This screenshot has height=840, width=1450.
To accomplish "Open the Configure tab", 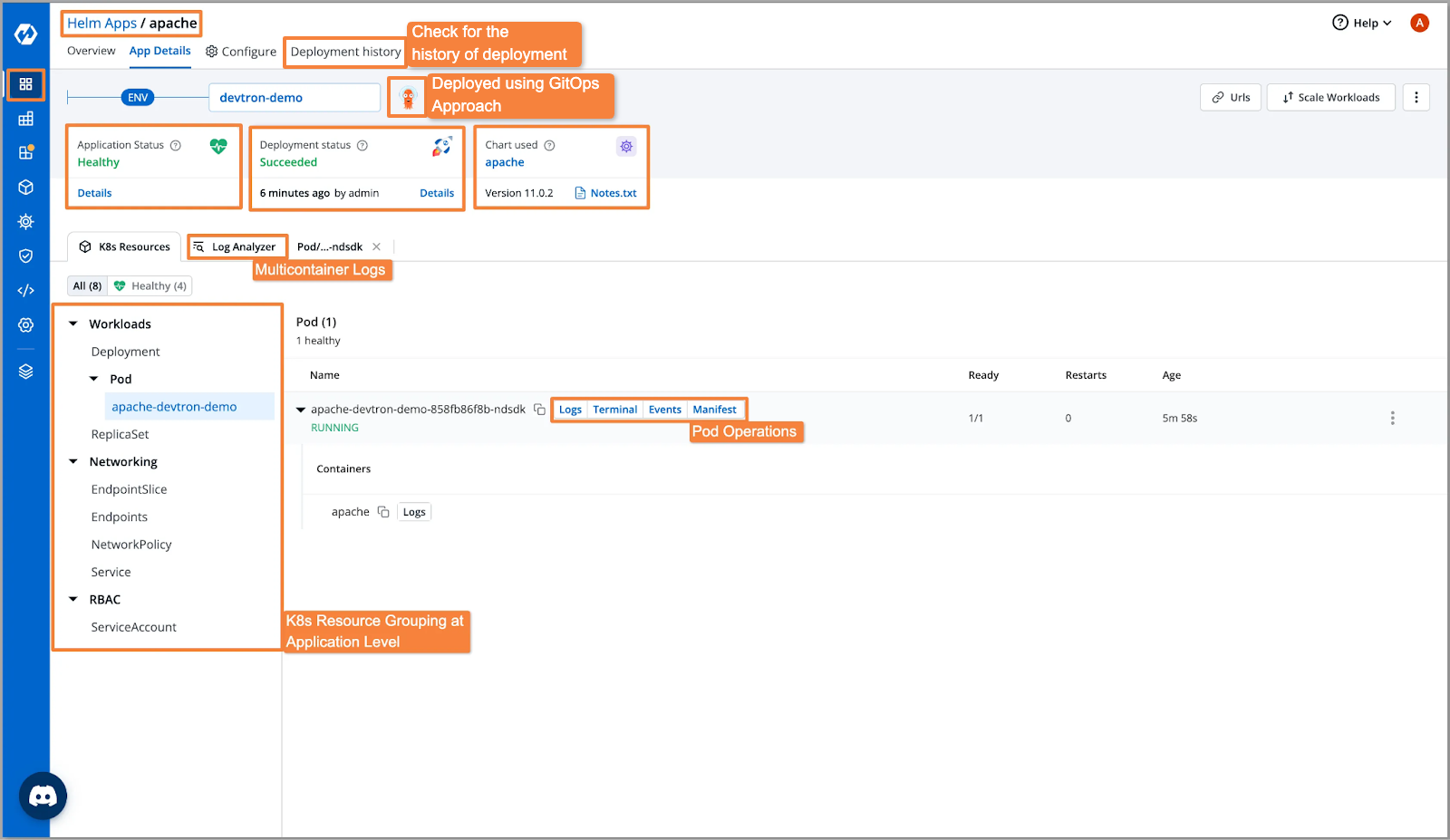I will (241, 52).
